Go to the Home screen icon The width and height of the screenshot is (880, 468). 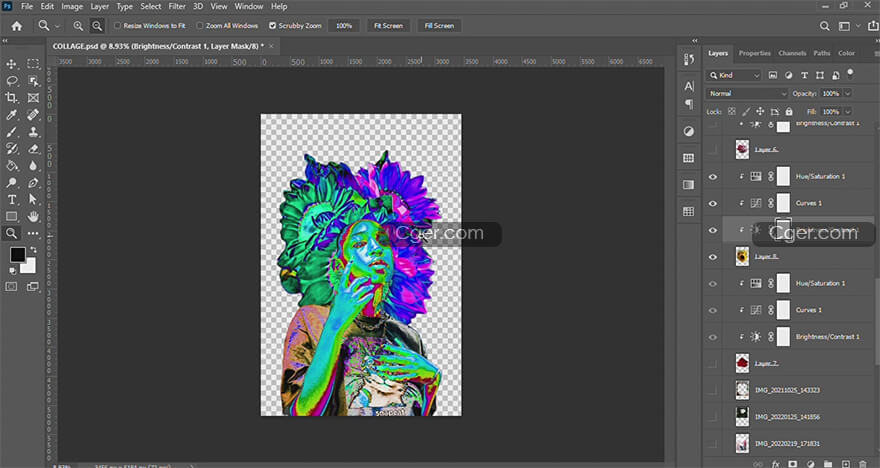pyautogui.click(x=17, y=26)
